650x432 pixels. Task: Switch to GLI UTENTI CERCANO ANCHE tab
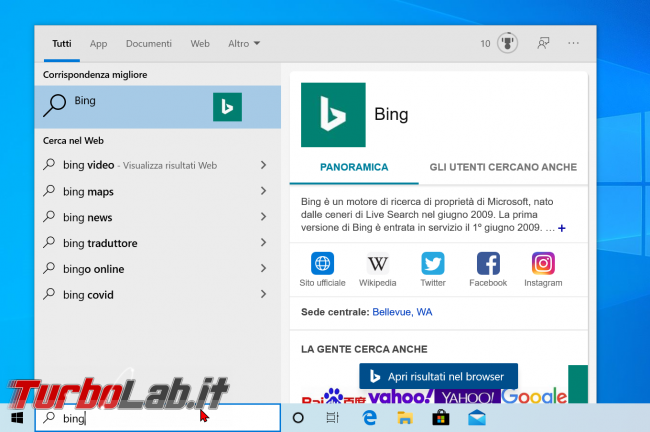(503, 167)
